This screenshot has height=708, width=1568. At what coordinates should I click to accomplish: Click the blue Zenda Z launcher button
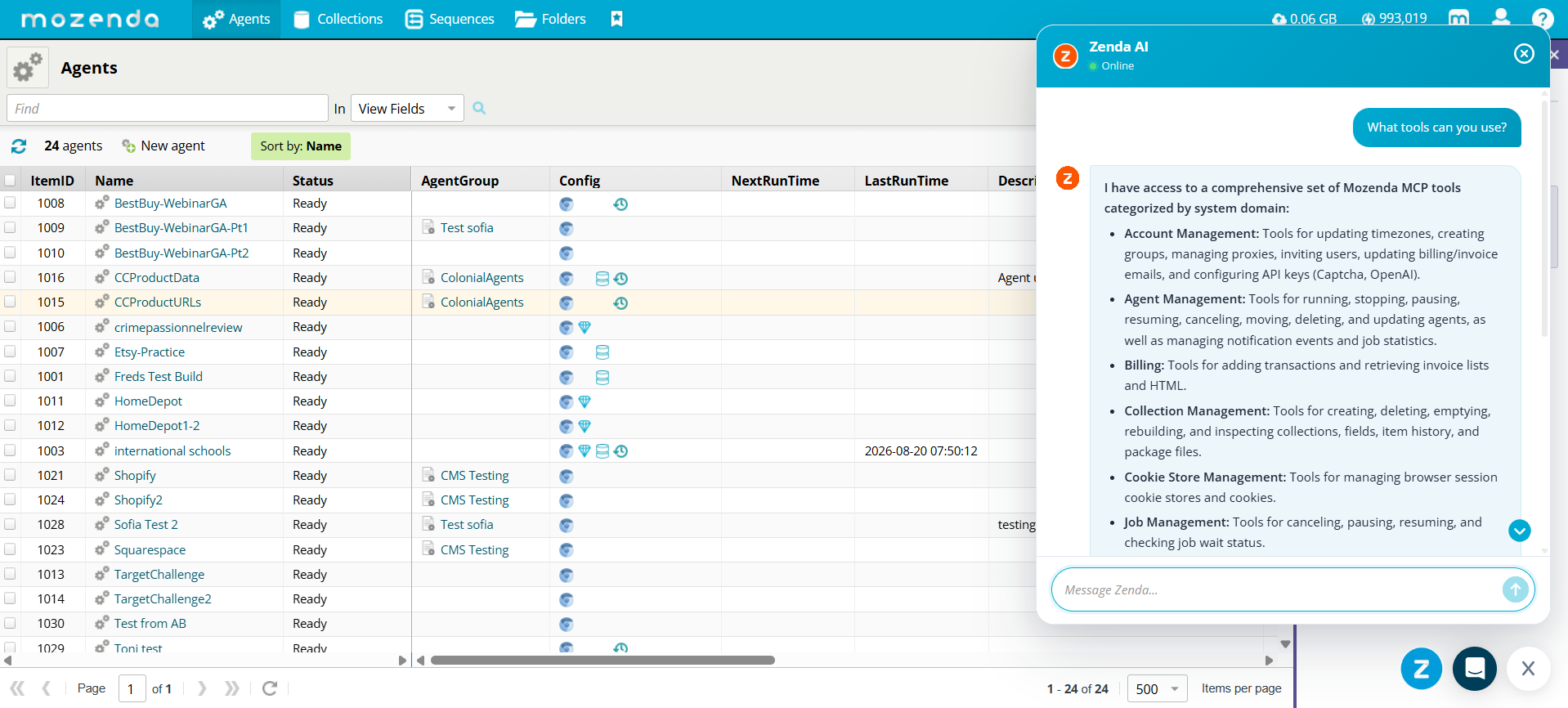1422,669
